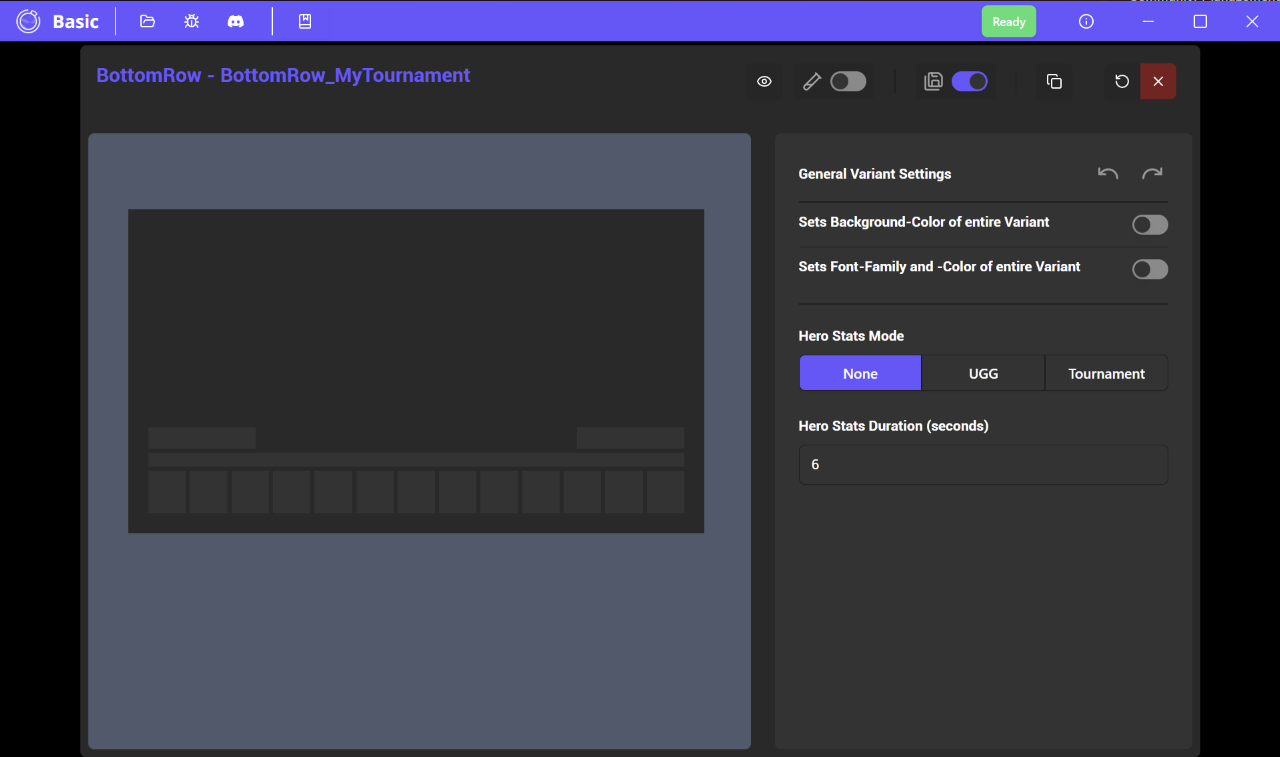The image size is (1280, 757).
Task: Click the copy variant icon
Action: [x=1054, y=82]
